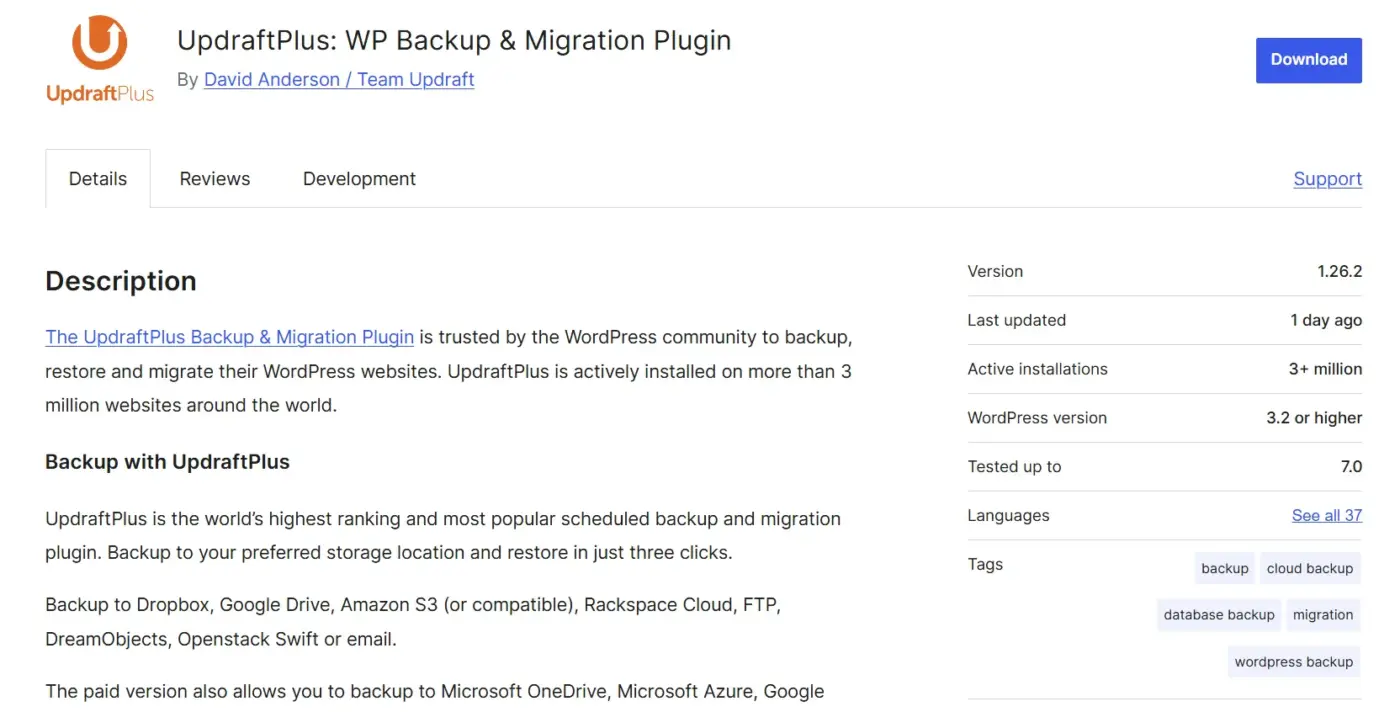This screenshot has width=1400, height=712.
Task: Switch to the Details tab
Action: pos(98,179)
